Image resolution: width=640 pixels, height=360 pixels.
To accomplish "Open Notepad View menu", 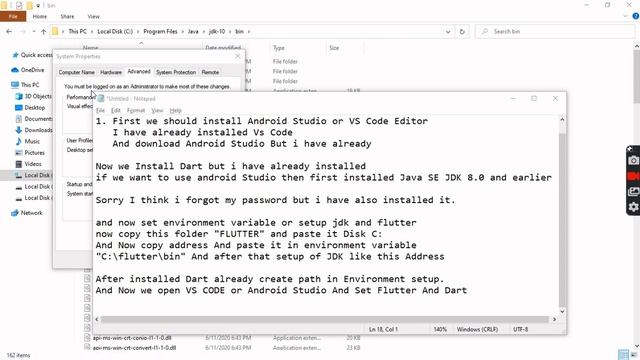I will (157, 111).
